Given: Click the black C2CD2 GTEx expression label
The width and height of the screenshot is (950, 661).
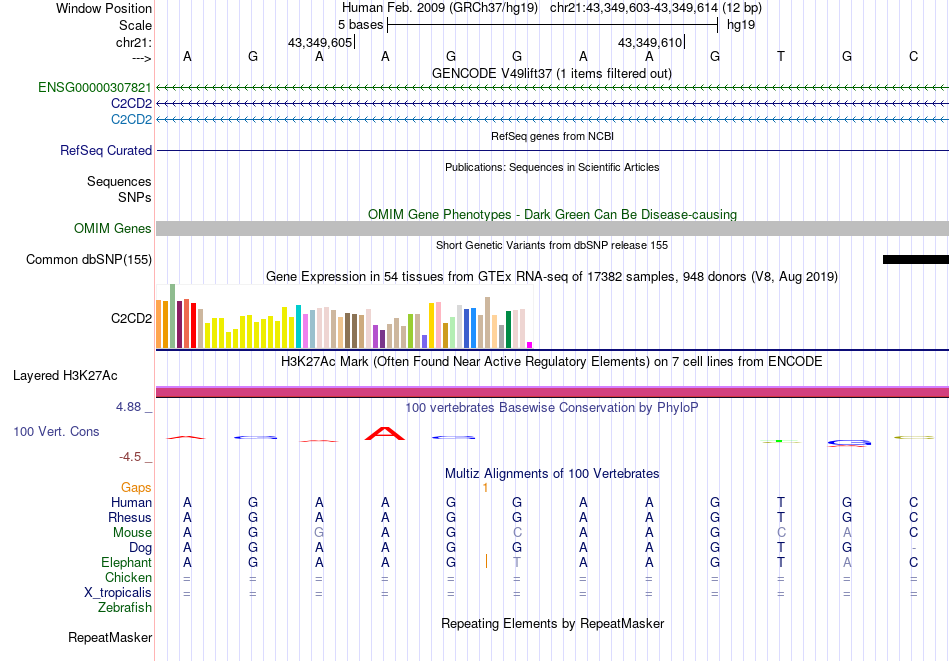Looking at the screenshot, I should (x=131, y=318).
